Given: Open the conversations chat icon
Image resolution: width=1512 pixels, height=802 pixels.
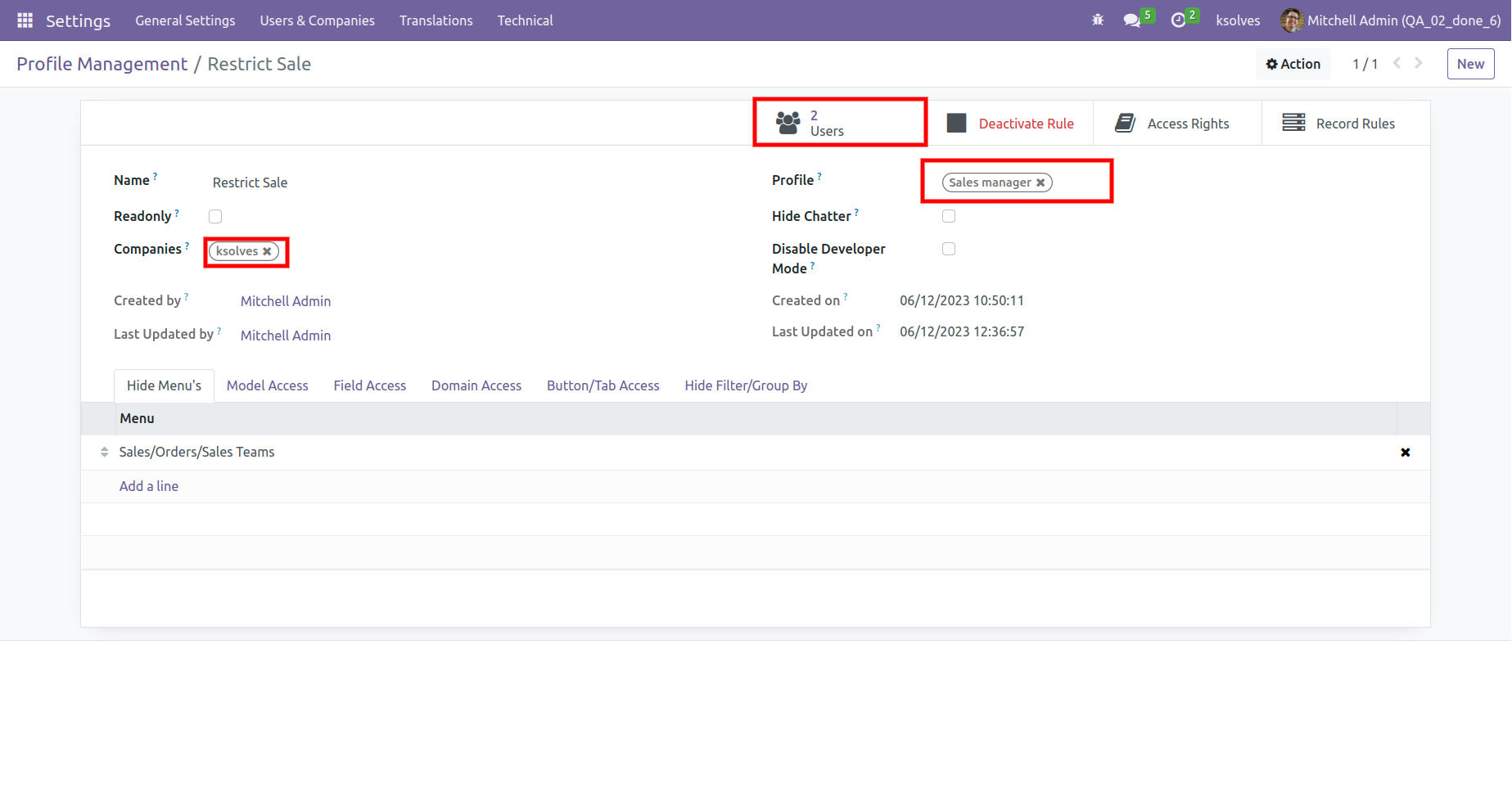Looking at the screenshot, I should (x=1132, y=20).
